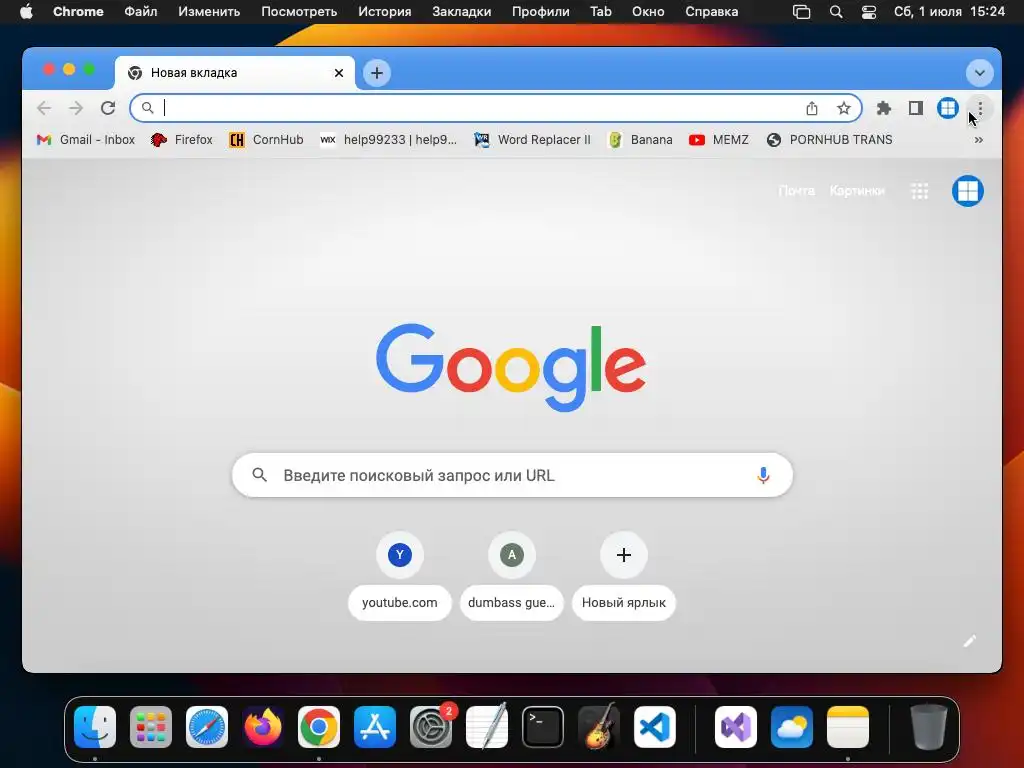Image resolution: width=1024 pixels, height=768 pixels.
Task: Select the Новая вкладка tab
Action: [235, 72]
